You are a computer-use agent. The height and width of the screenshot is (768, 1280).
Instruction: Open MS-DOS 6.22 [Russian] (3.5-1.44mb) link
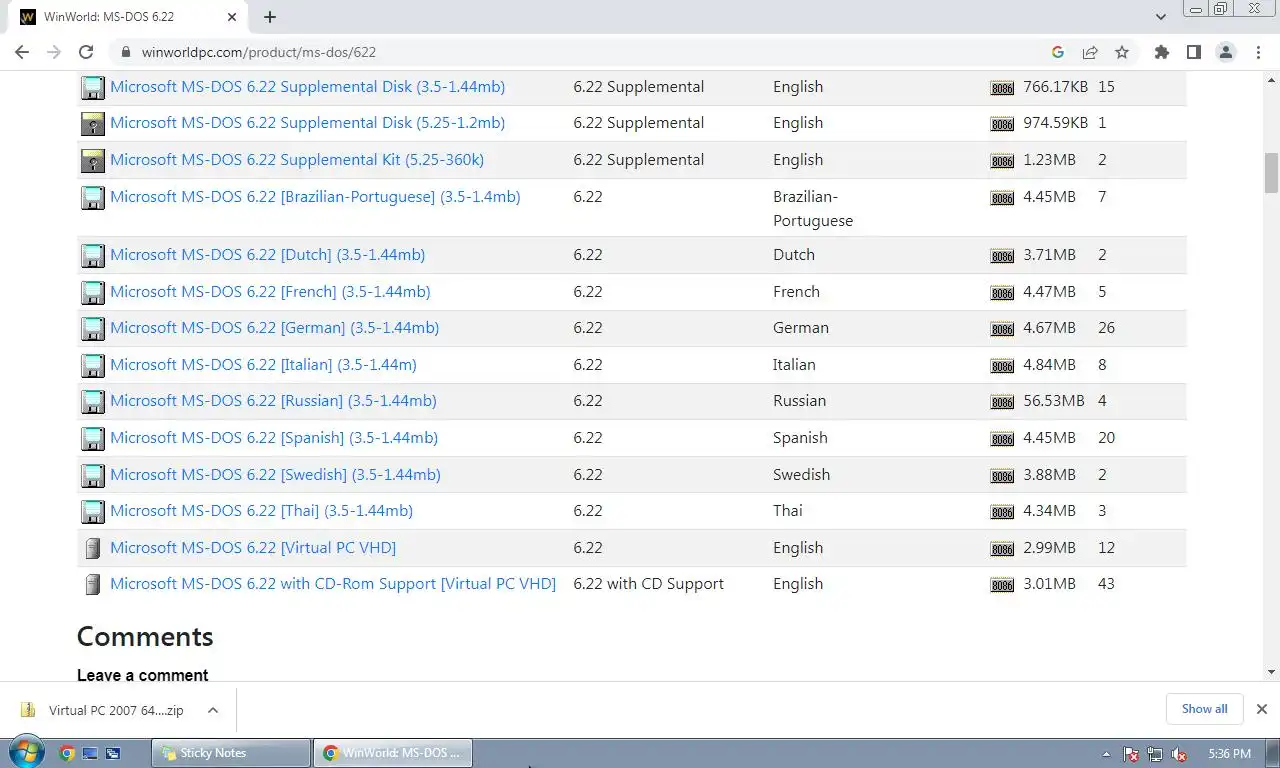click(x=273, y=401)
